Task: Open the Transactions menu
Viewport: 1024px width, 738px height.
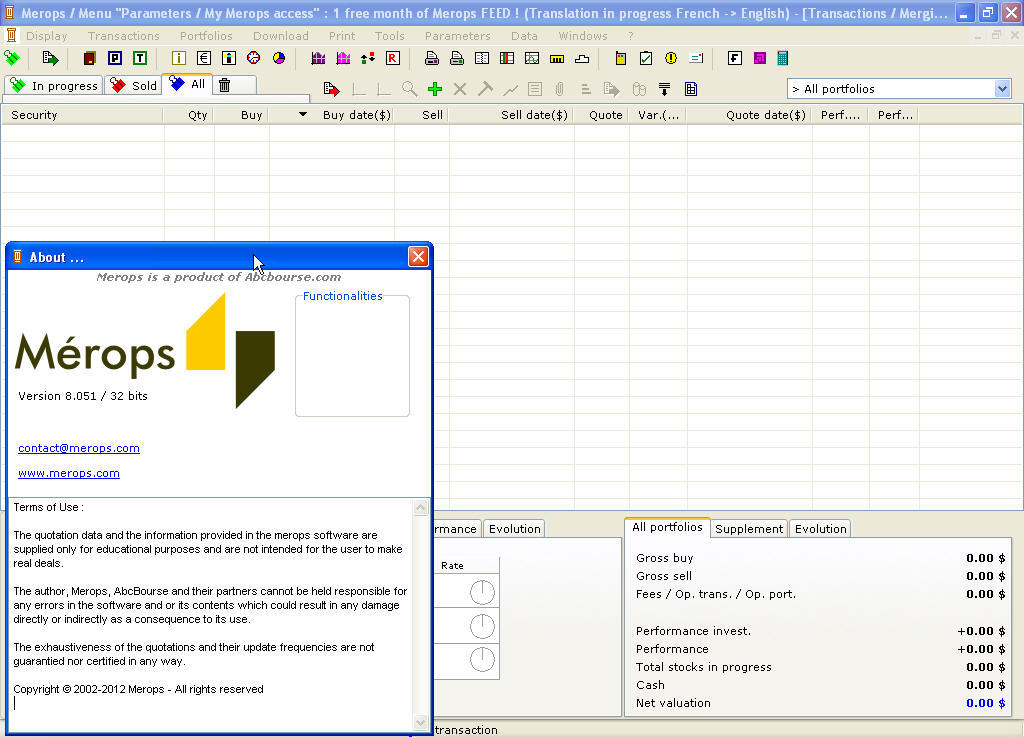Action: (x=123, y=36)
